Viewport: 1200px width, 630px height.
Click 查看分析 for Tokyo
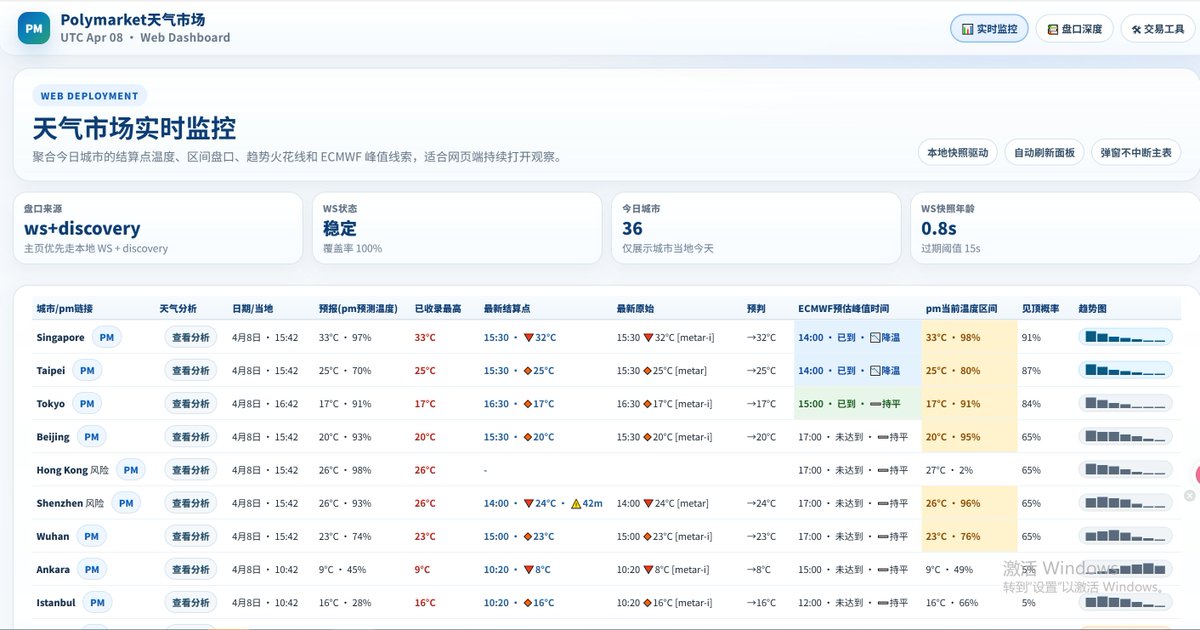point(190,404)
